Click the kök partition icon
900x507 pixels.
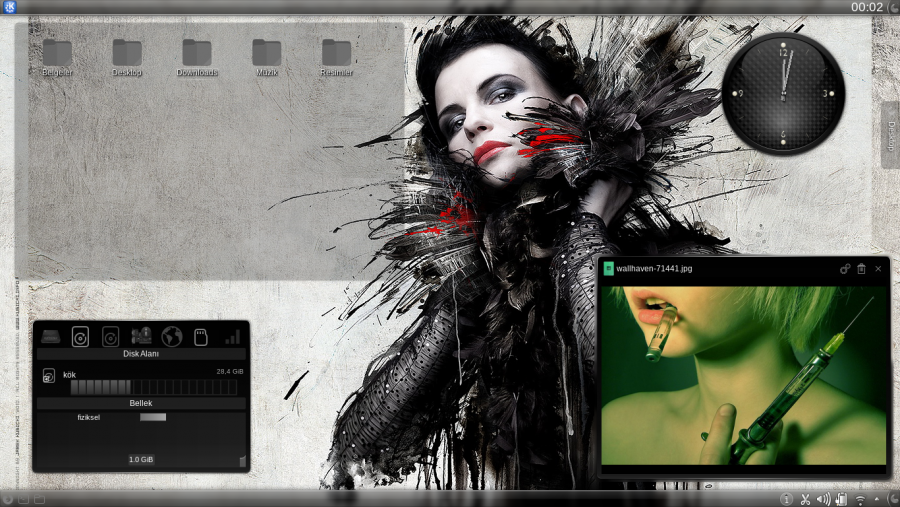[x=49, y=376]
